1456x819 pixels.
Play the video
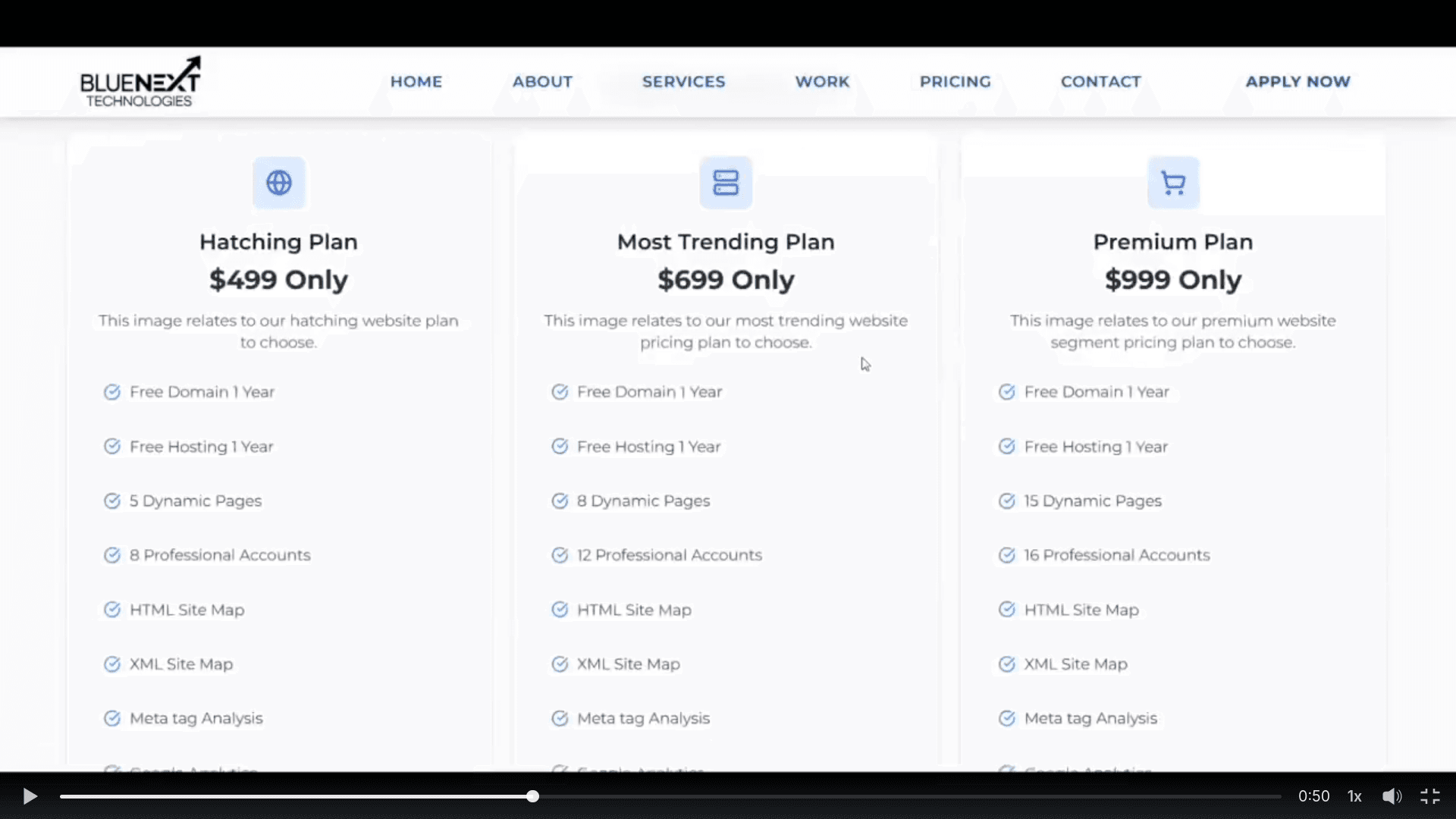click(x=30, y=796)
